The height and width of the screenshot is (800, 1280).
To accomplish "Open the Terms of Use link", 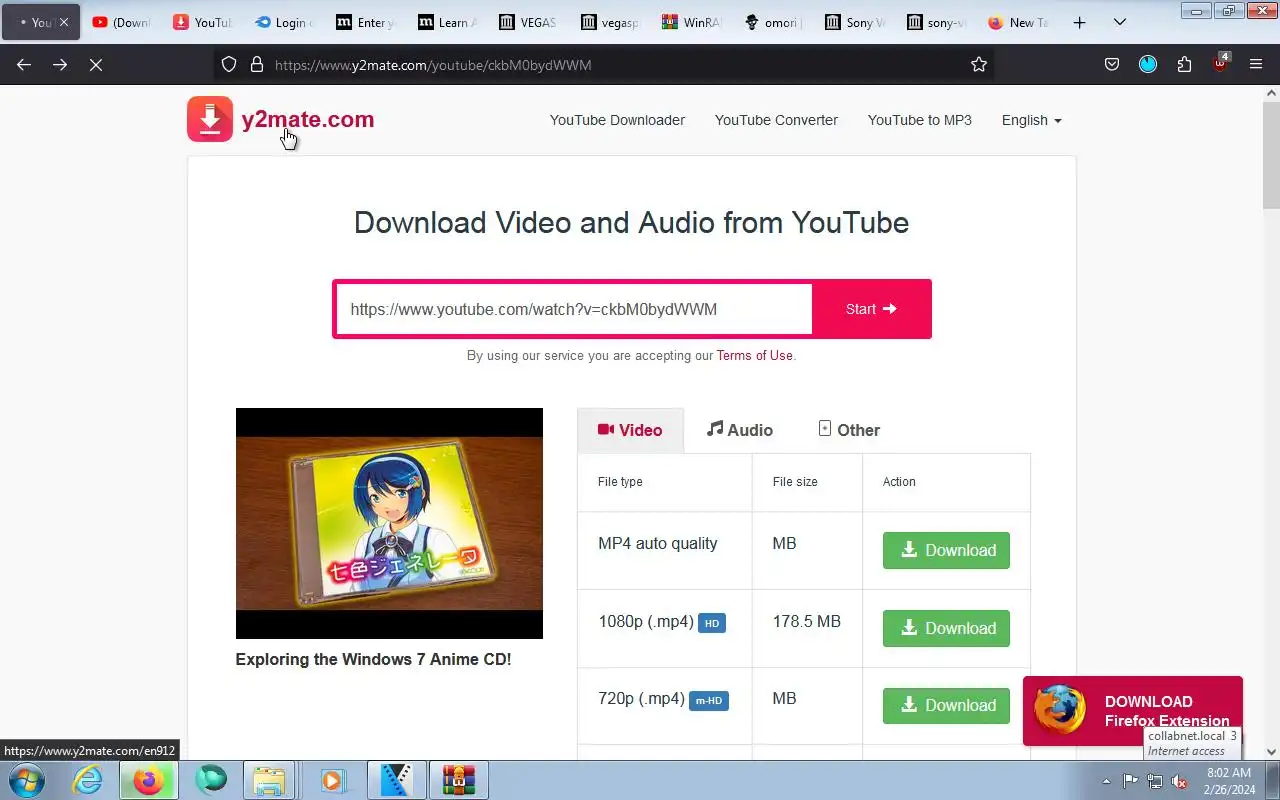I will pyautogui.click(x=754, y=355).
